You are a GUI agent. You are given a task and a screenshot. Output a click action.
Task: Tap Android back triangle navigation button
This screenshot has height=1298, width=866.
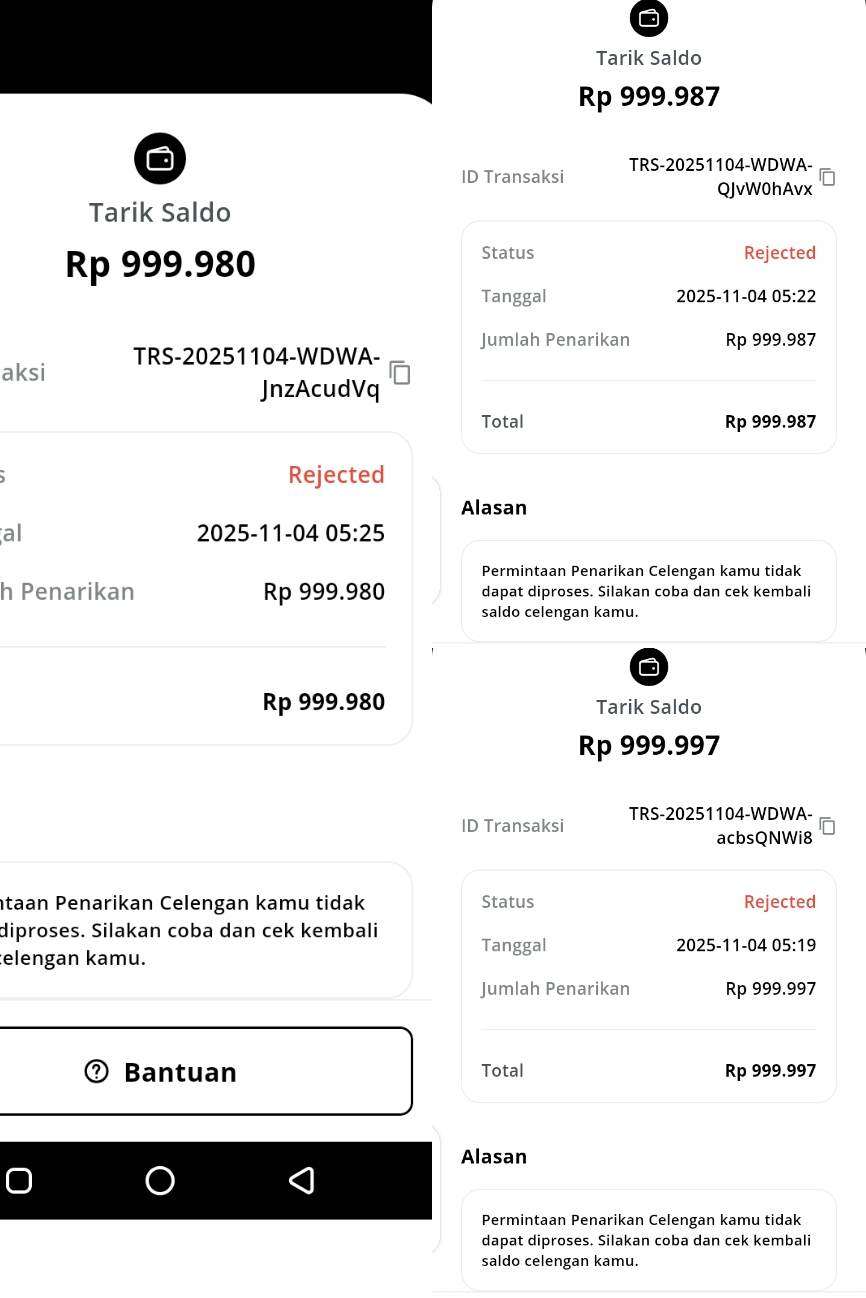coord(299,1181)
